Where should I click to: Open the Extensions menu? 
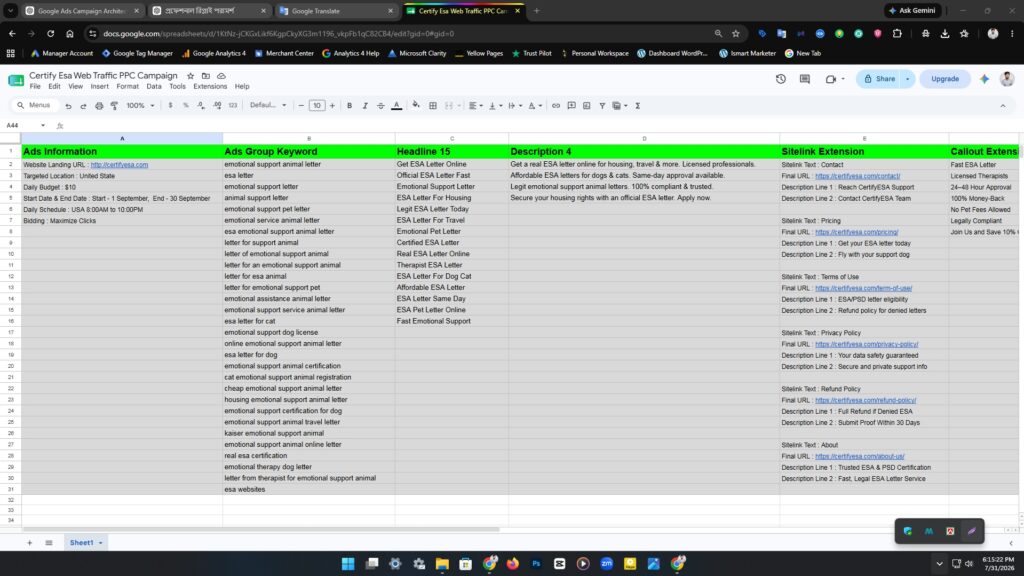[x=210, y=86]
